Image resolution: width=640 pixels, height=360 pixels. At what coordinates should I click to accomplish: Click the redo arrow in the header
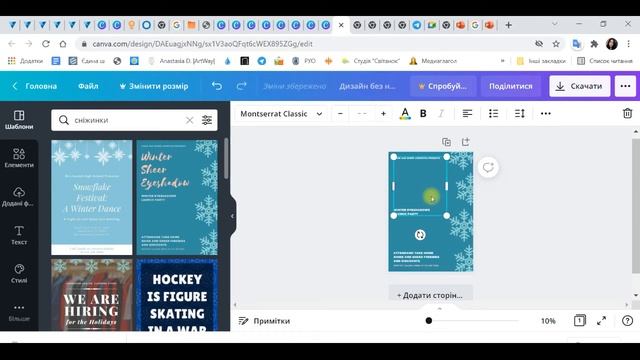coord(242,86)
